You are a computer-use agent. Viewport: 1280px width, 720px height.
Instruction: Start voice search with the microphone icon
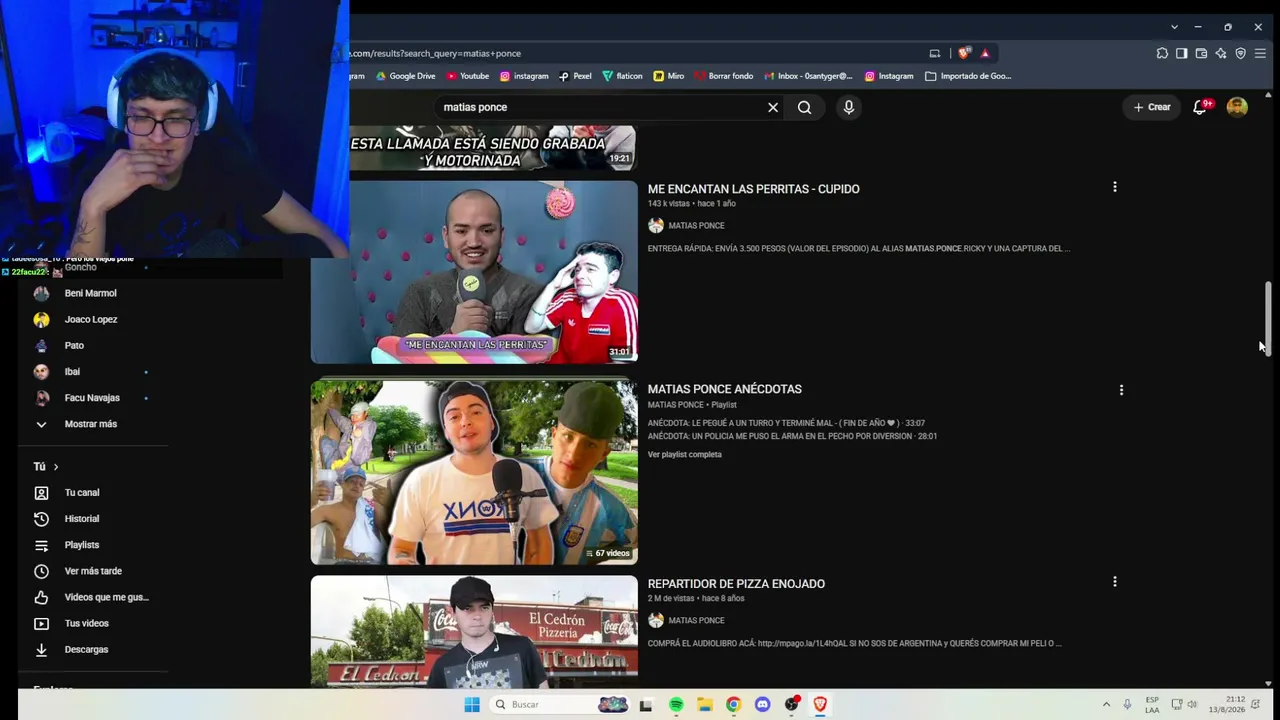click(849, 107)
